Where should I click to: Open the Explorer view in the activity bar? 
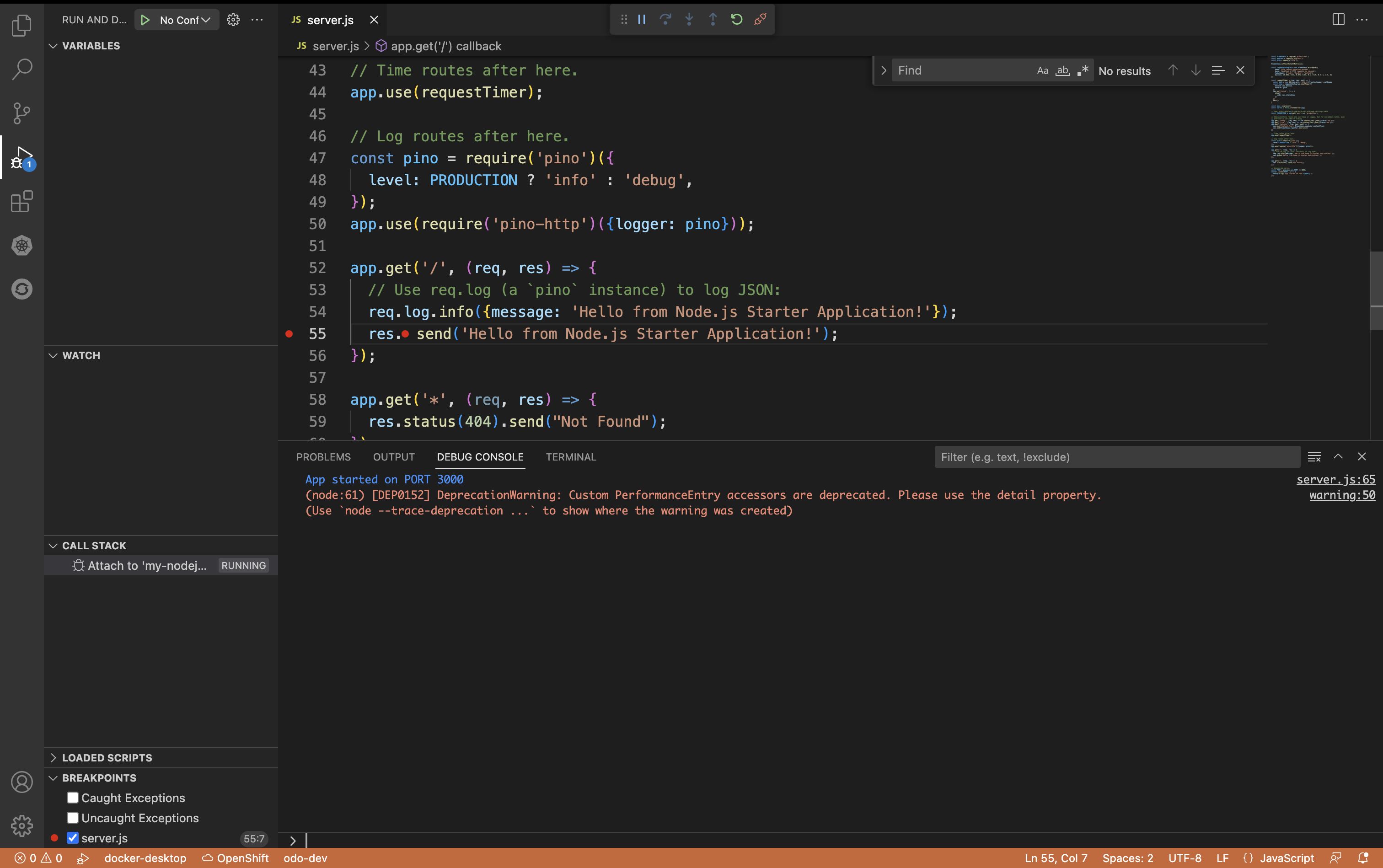click(x=21, y=25)
